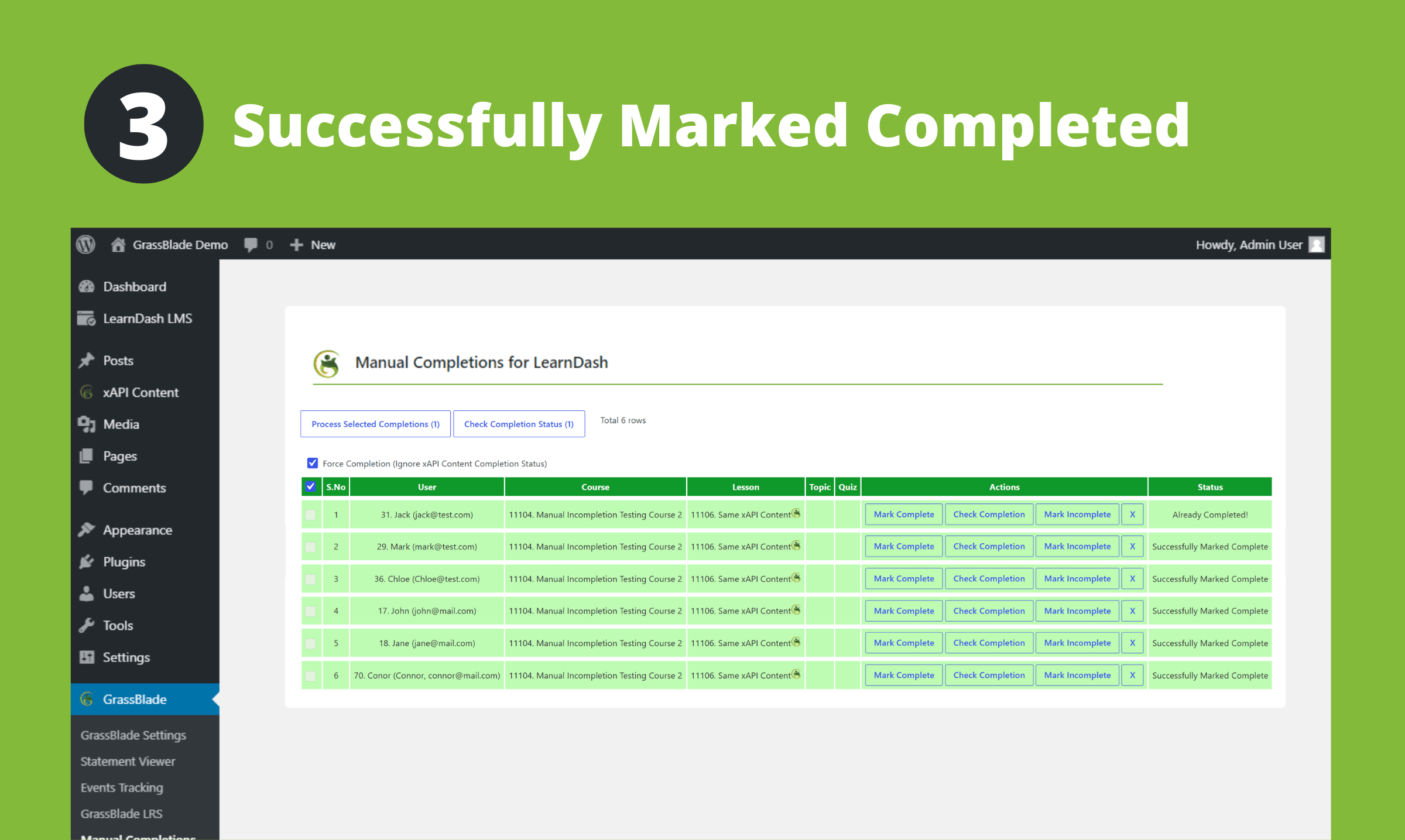
Task: Click xAPI icon in Jack's lesson cell
Action: click(x=796, y=513)
